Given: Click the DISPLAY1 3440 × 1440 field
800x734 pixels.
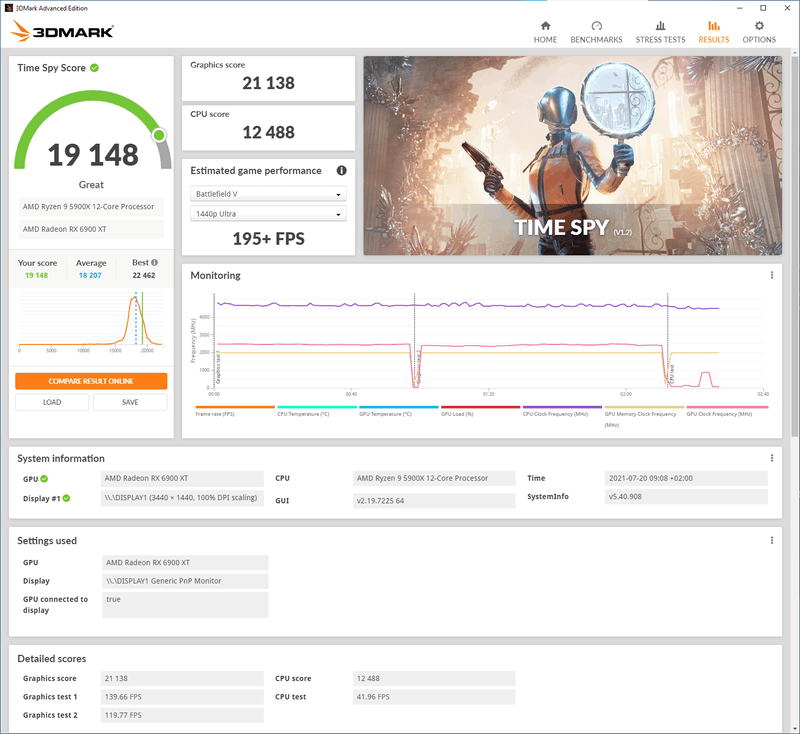Looking at the screenshot, I should click(x=183, y=498).
